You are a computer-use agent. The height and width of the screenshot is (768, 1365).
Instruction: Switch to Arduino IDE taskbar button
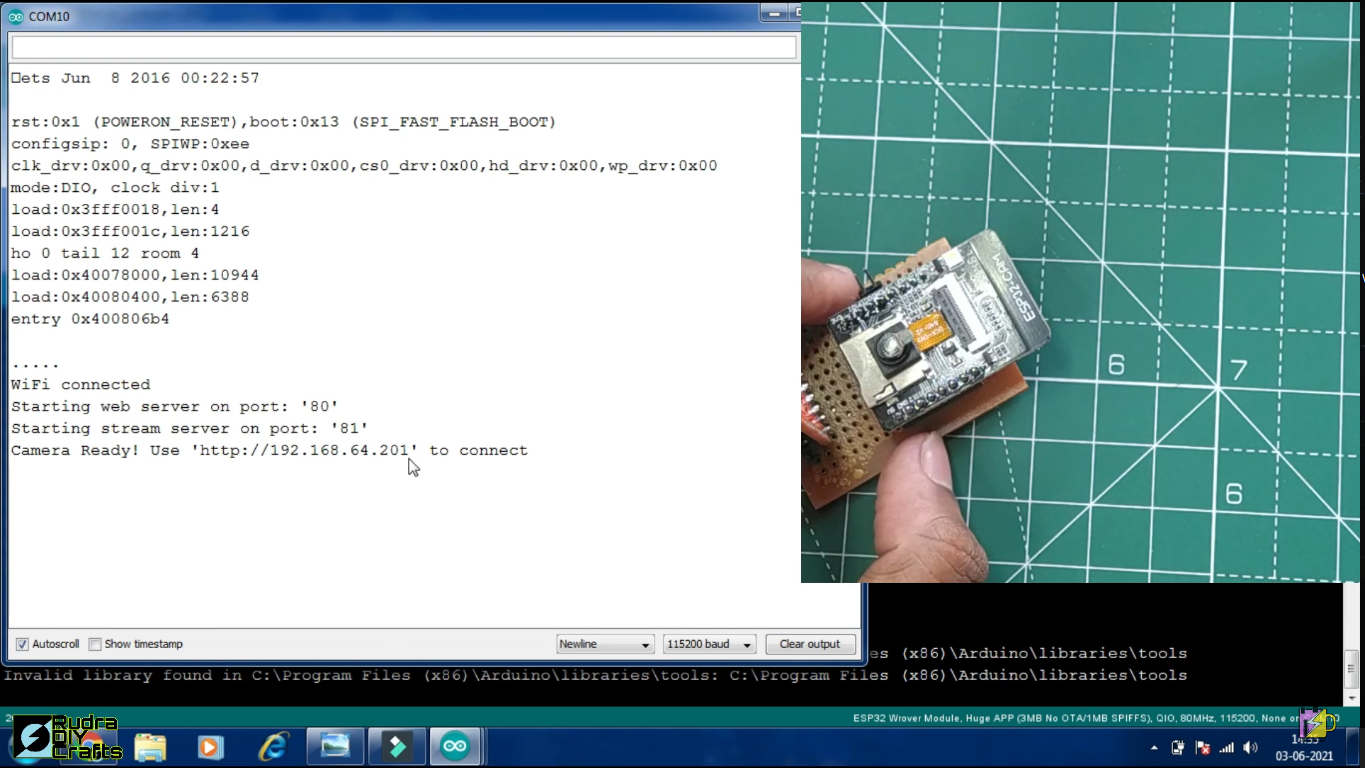[455, 746]
